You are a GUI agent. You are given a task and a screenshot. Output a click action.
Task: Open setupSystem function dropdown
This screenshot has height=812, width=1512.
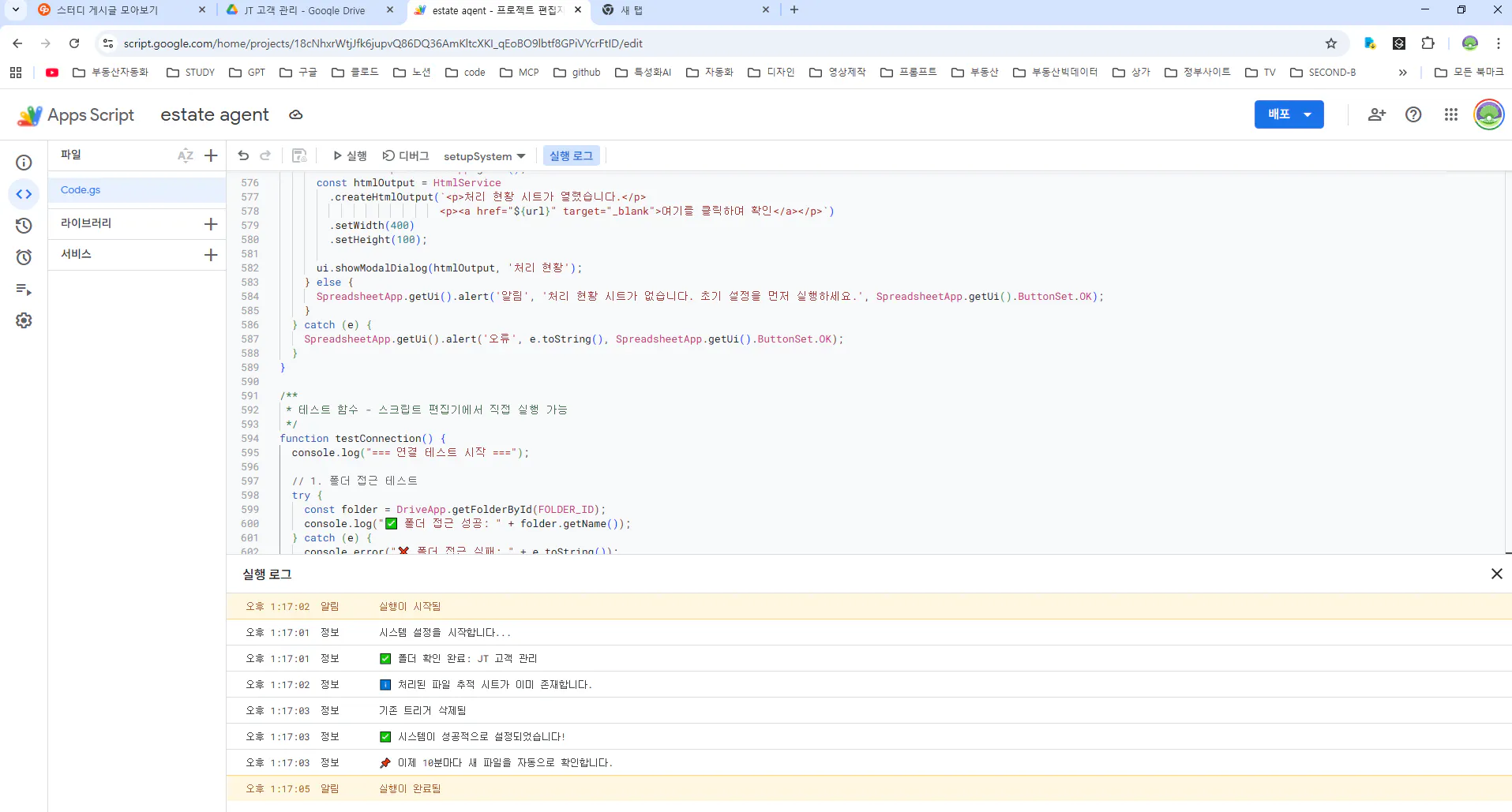484,156
